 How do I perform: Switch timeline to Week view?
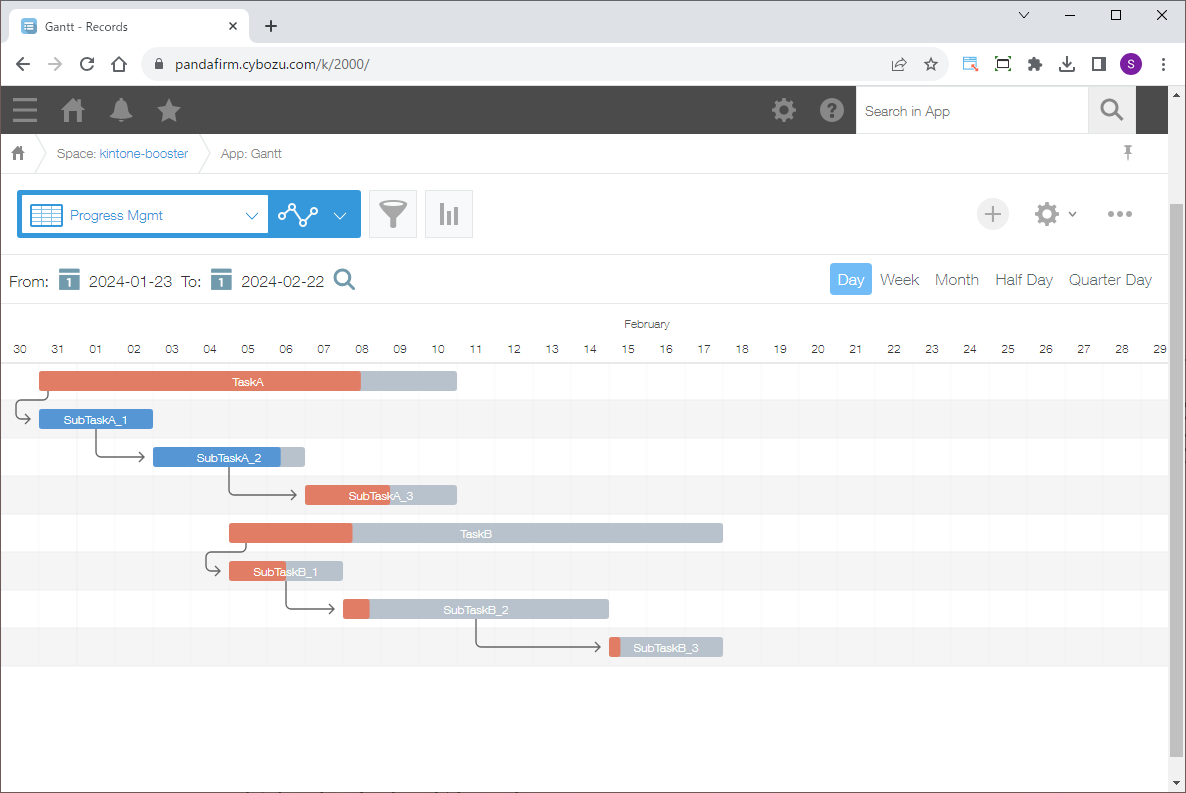pyautogui.click(x=899, y=280)
